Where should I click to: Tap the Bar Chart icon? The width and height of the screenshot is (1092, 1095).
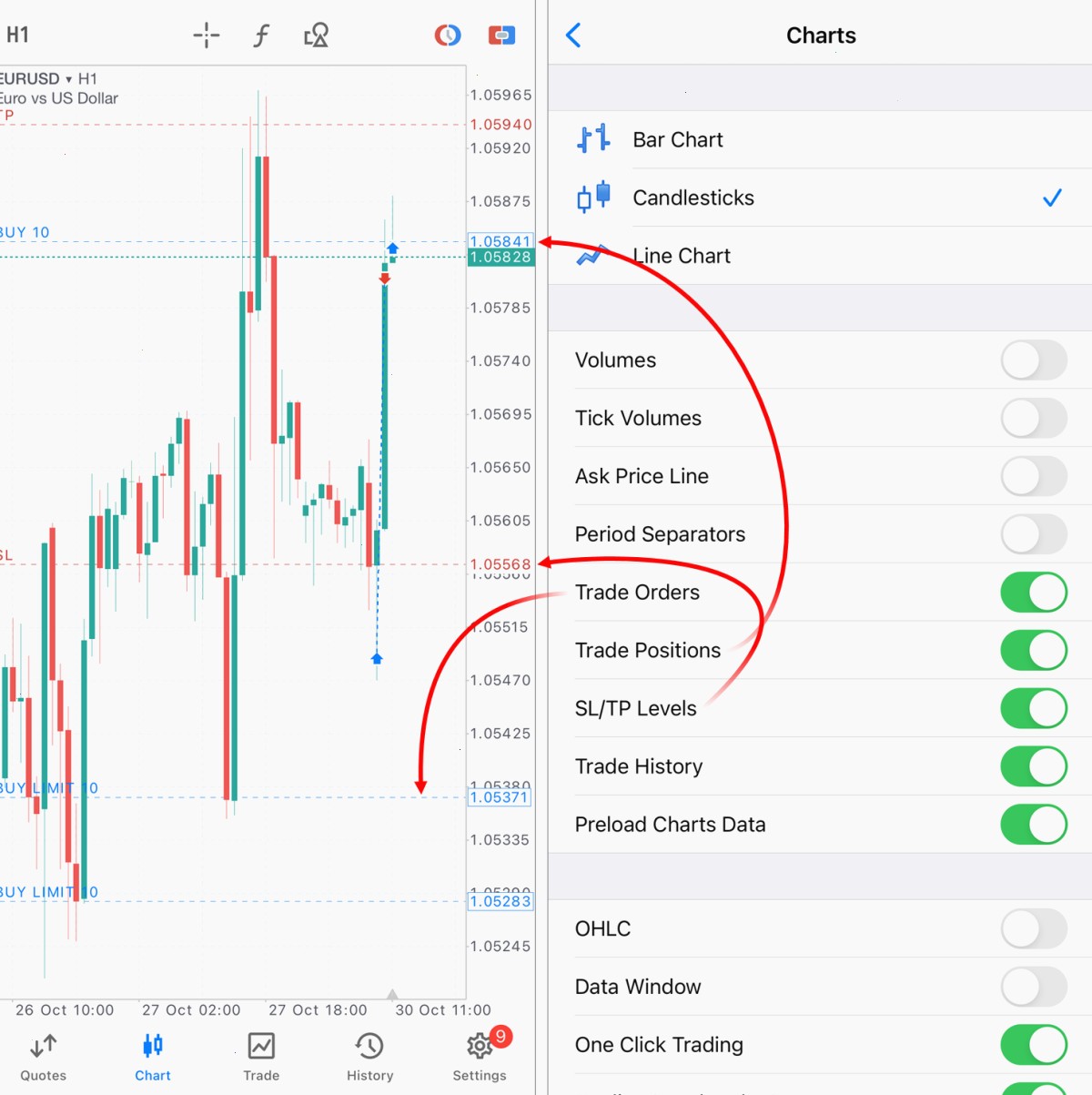[593, 139]
